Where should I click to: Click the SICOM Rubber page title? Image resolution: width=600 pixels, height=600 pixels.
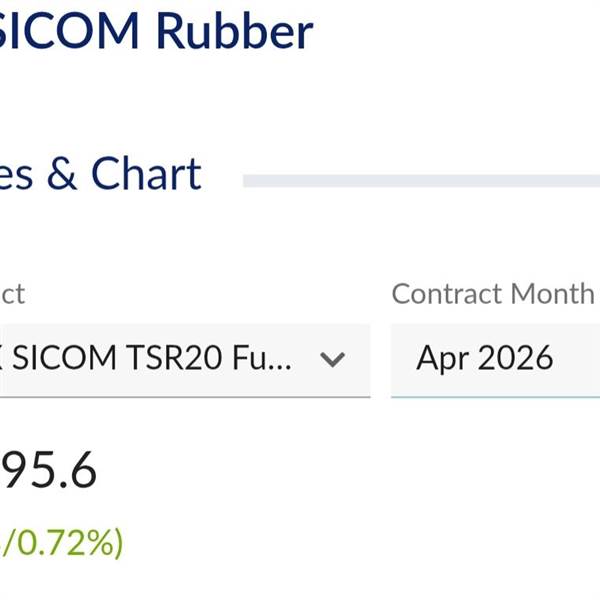155,31
